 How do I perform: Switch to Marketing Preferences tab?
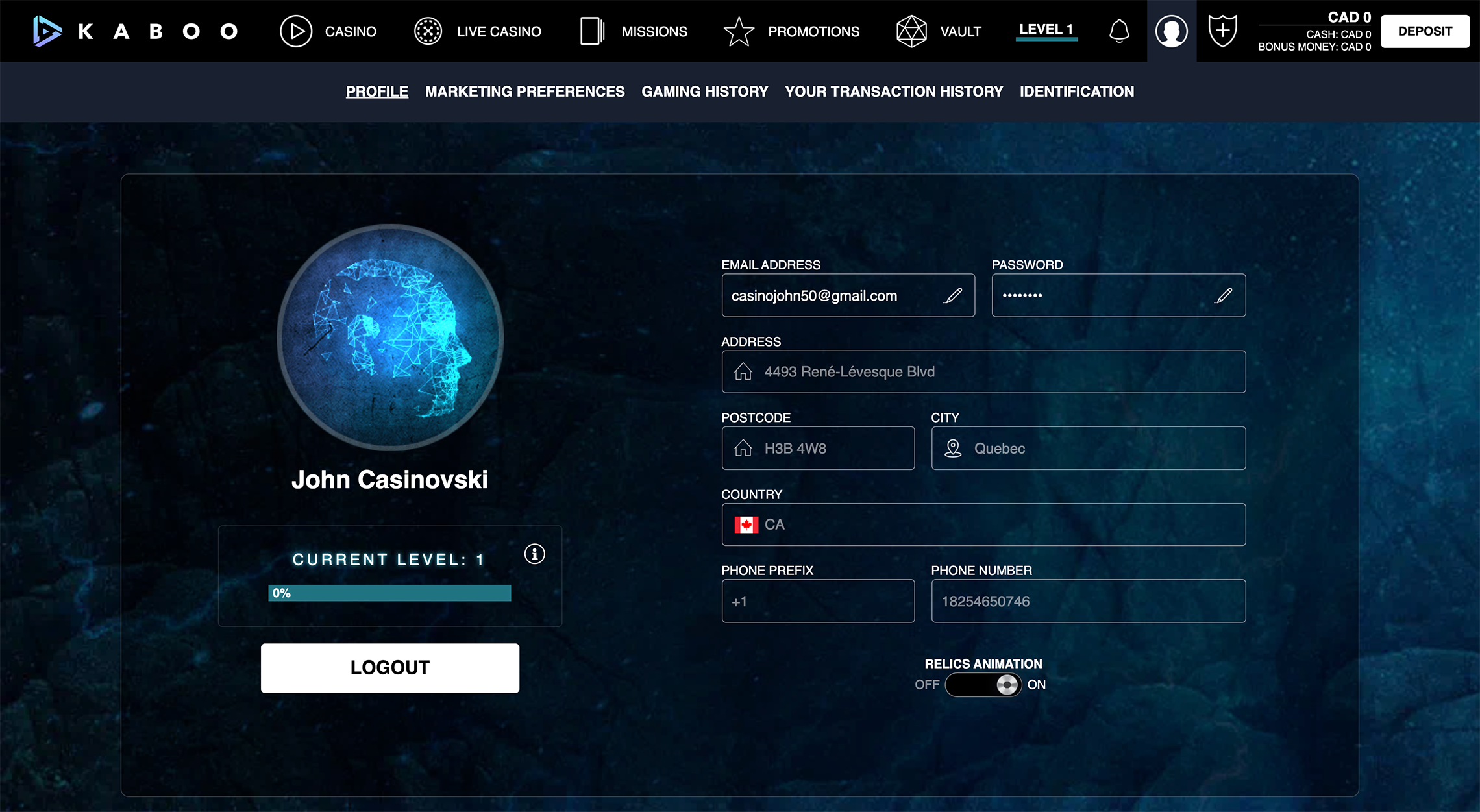tap(524, 92)
